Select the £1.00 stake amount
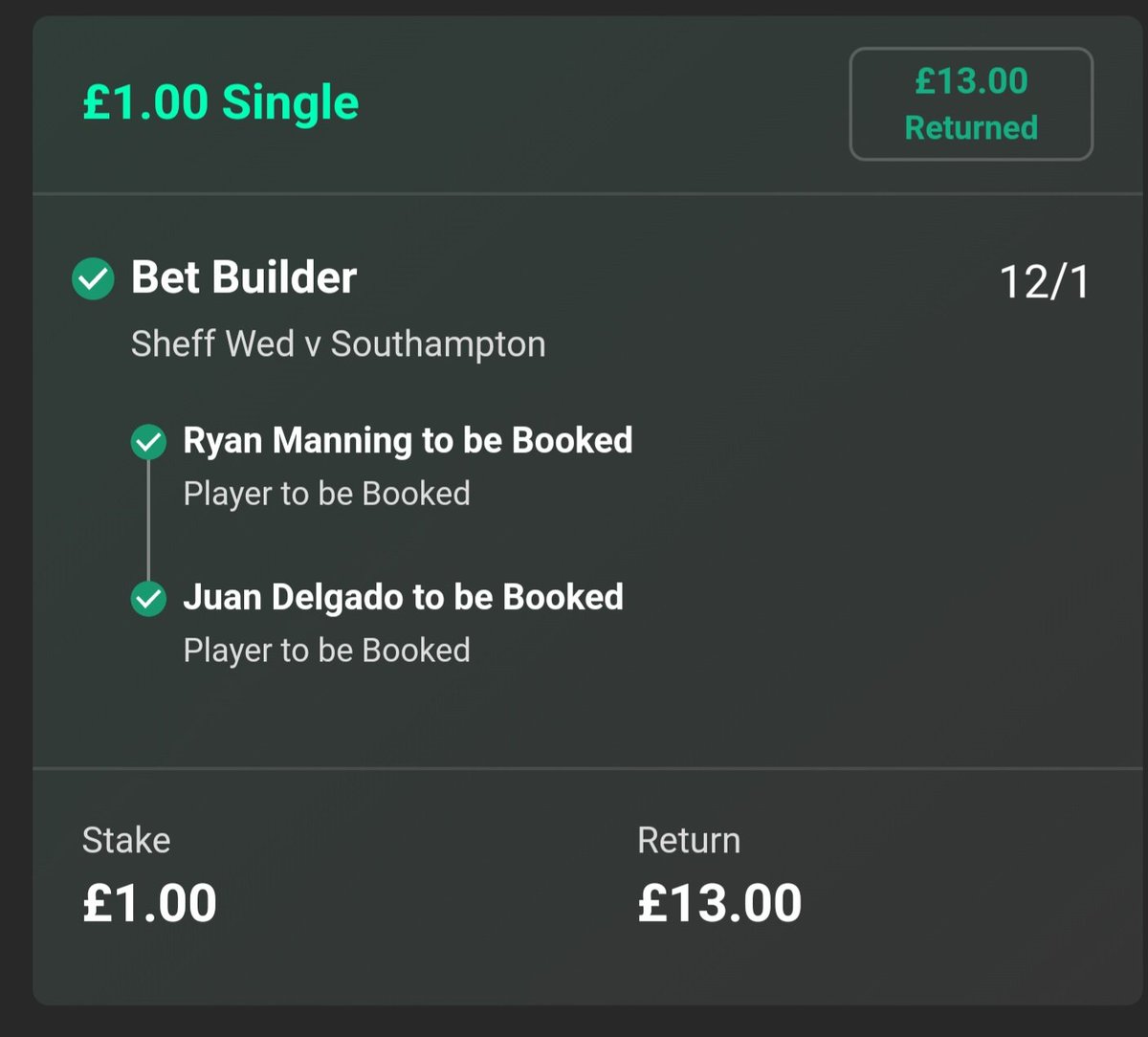1148x1037 pixels. (x=150, y=904)
